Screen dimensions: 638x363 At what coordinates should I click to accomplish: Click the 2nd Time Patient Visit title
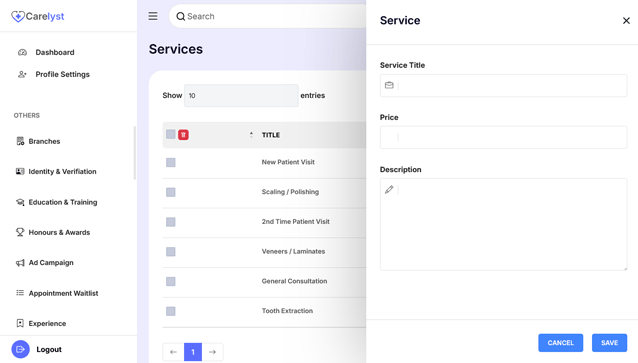[x=295, y=221]
